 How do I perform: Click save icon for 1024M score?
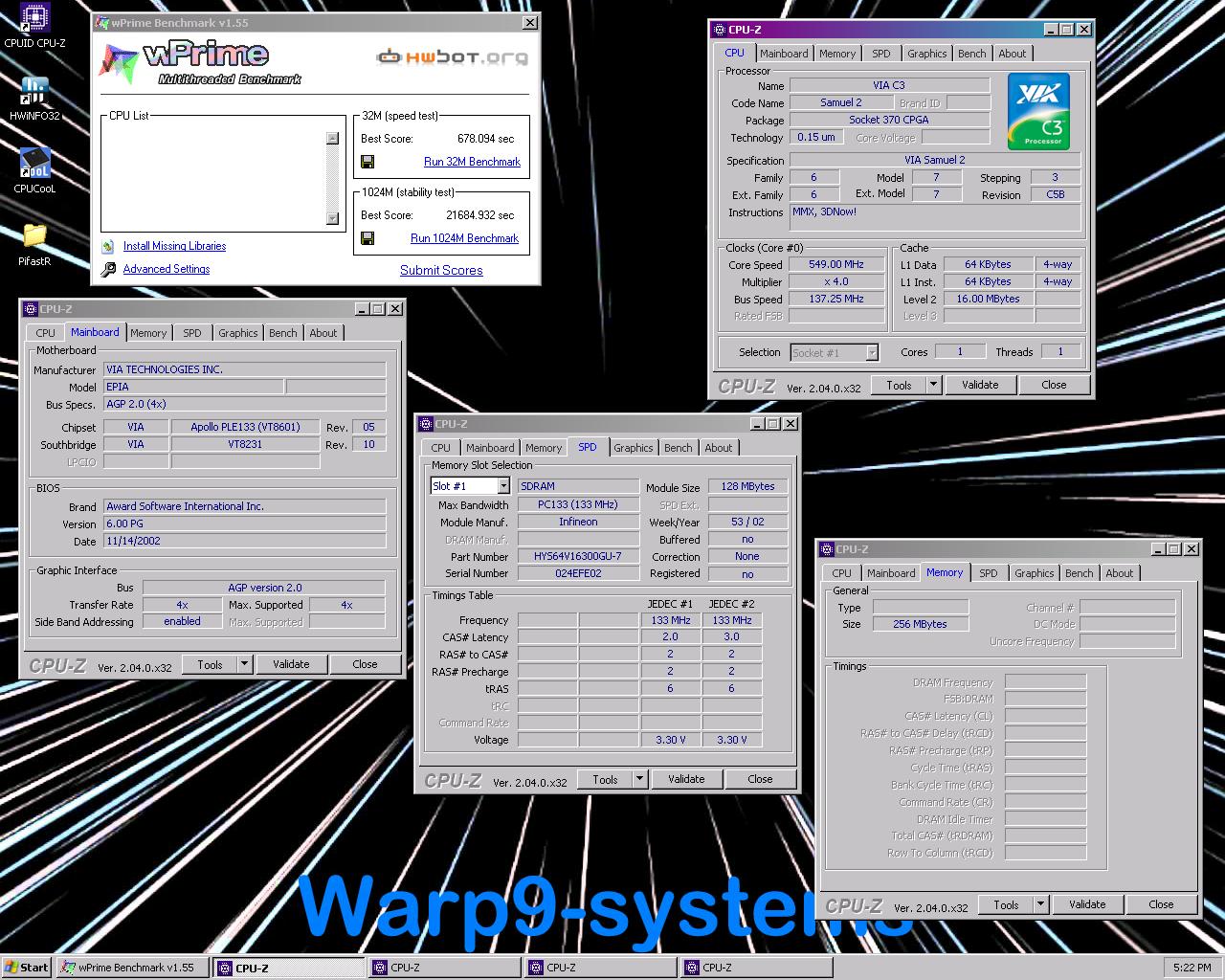pyautogui.click(x=367, y=238)
